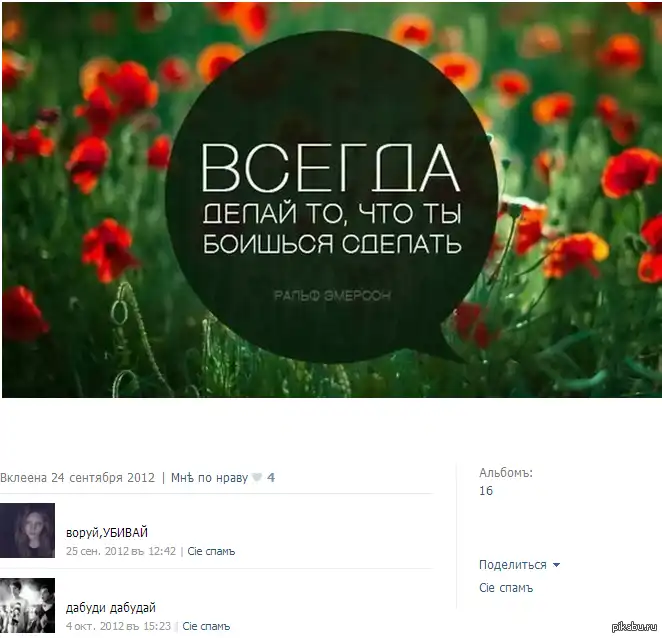Click the comment text "воруй,УБИВАЙ"
662x638 pixels.
(107, 533)
